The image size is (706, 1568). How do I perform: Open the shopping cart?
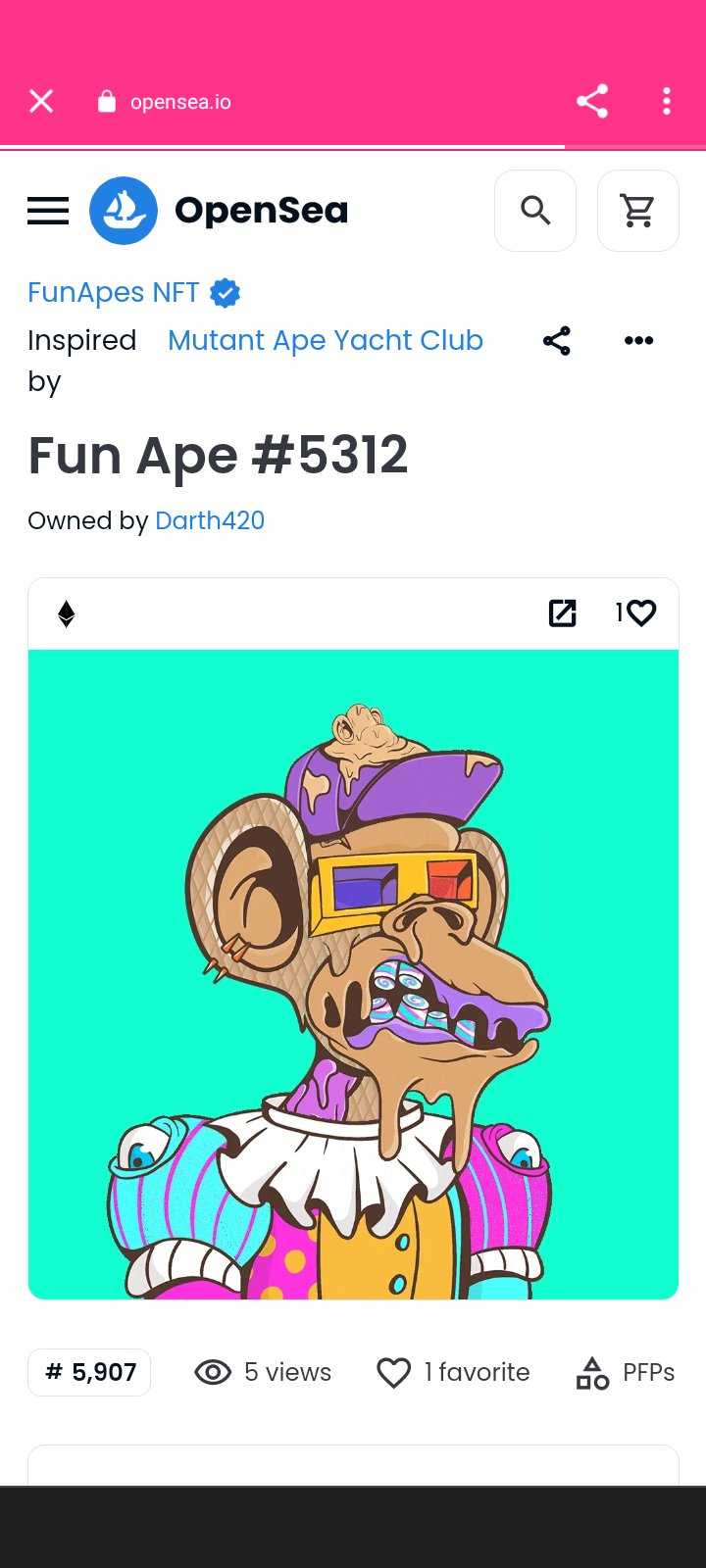click(x=638, y=211)
